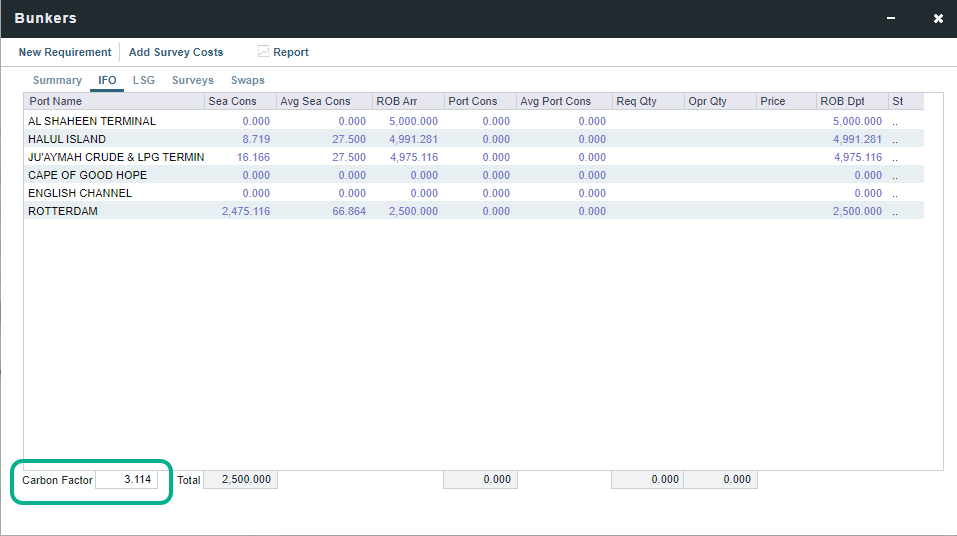
Task: Open status ellipsis for ROTTERDAM row
Action: (895, 211)
